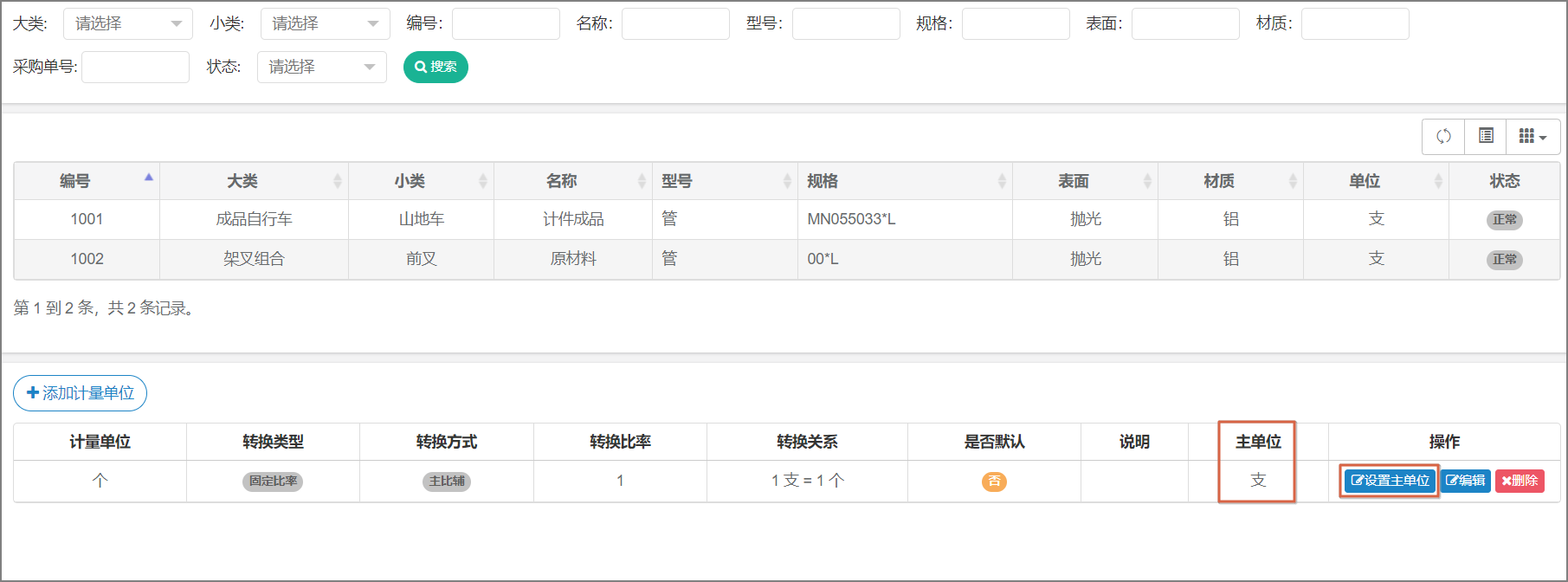Click the red 删除 delete button

pos(1520,481)
